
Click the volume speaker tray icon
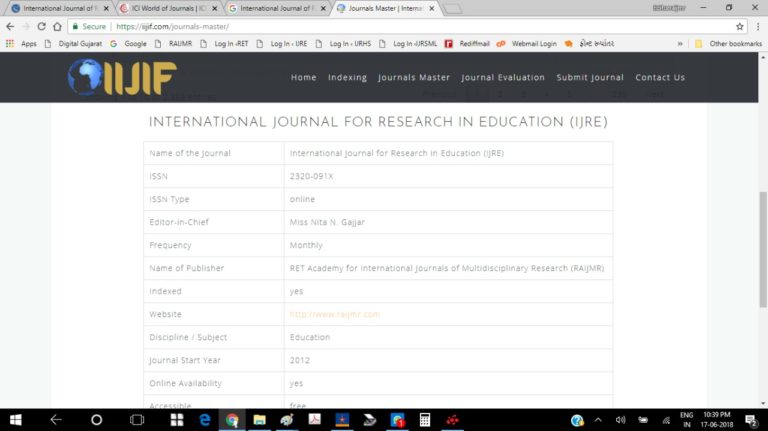(x=620, y=420)
